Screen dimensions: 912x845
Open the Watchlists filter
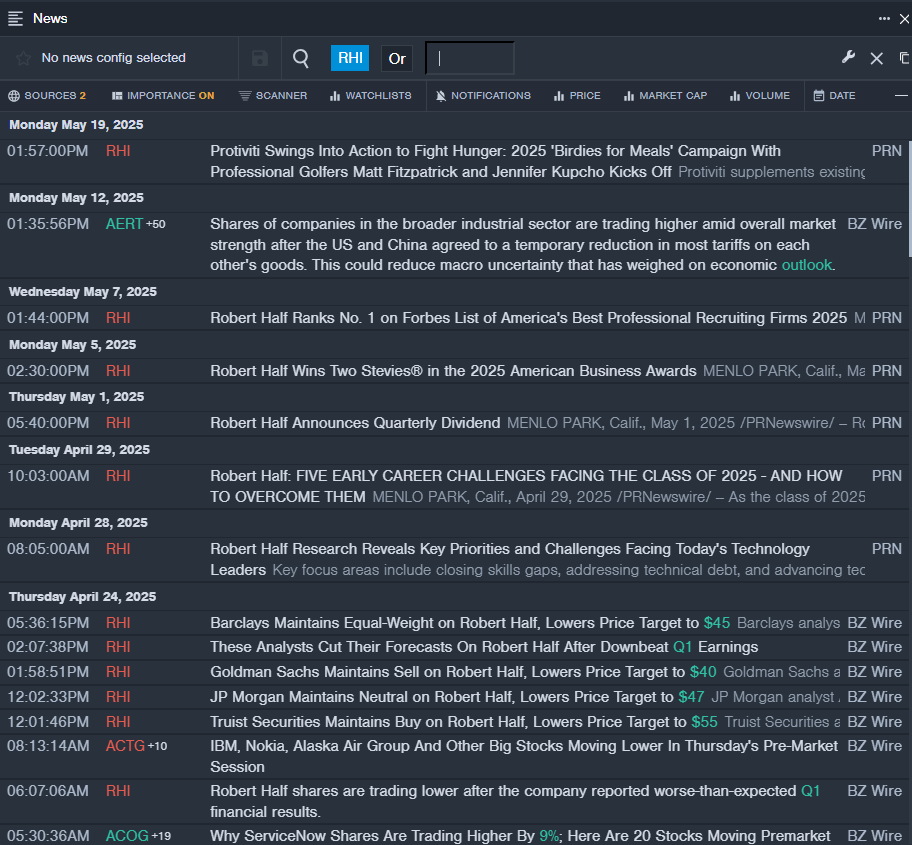[x=370, y=95]
